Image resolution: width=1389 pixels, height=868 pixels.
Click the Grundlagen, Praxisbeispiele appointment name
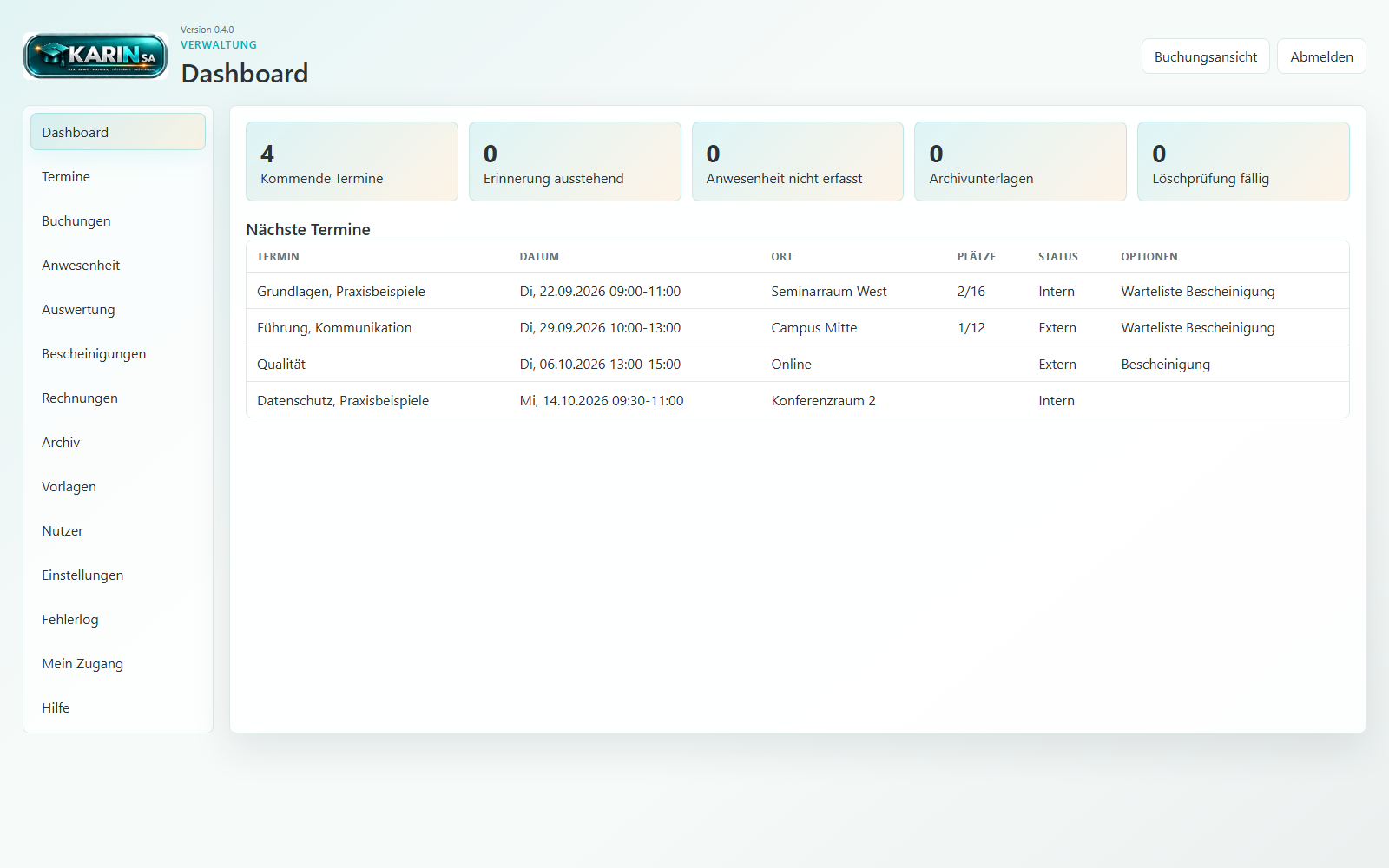coord(341,292)
